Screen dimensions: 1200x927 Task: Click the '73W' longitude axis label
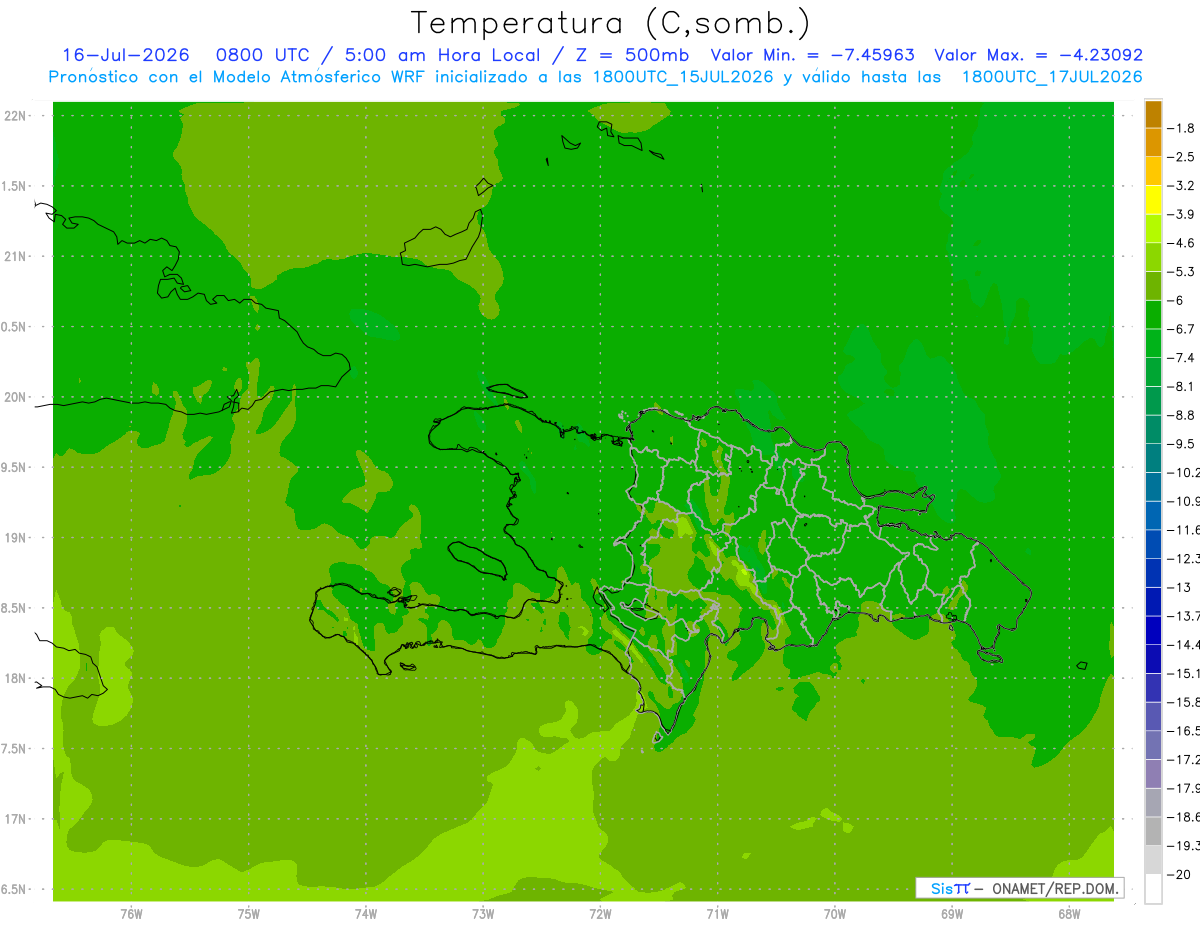coord(483,914)
